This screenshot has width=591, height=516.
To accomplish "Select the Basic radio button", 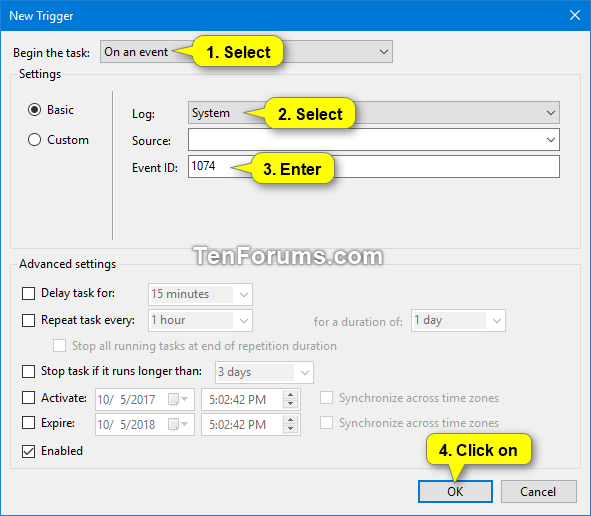I will click(34, 110).
